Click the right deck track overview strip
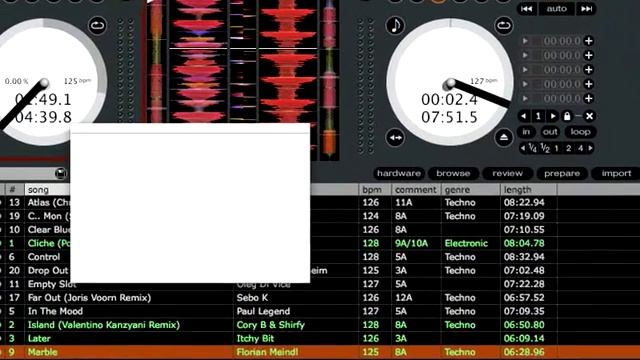Screen dimensions: 640x360 click(x=329, y=80)
